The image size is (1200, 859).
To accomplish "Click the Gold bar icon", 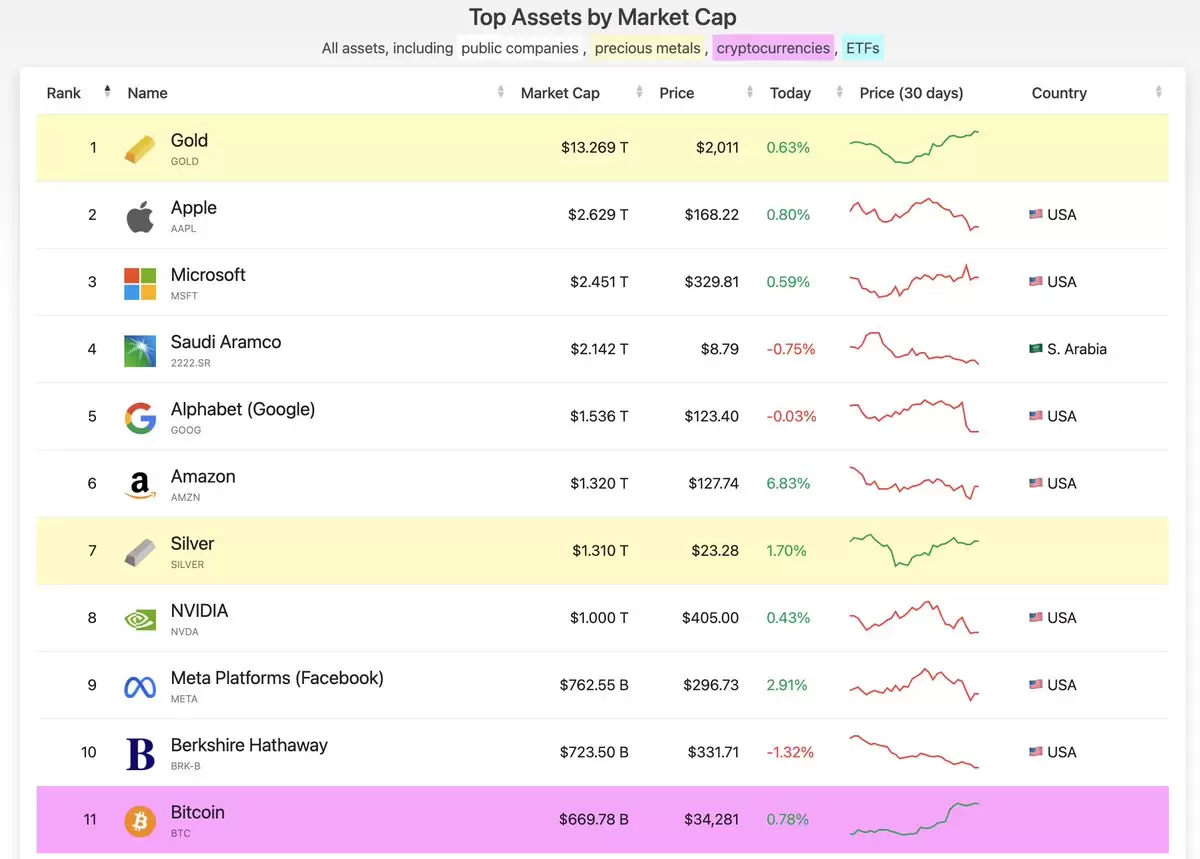I will tap(140, 149).
